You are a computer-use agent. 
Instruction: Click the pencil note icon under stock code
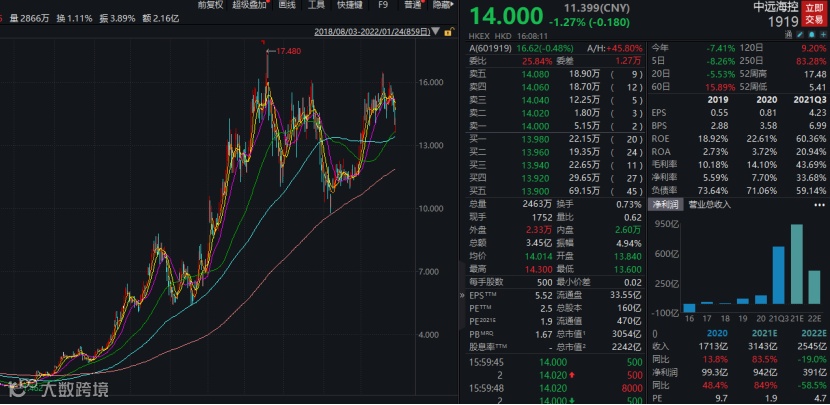[801, 34]
